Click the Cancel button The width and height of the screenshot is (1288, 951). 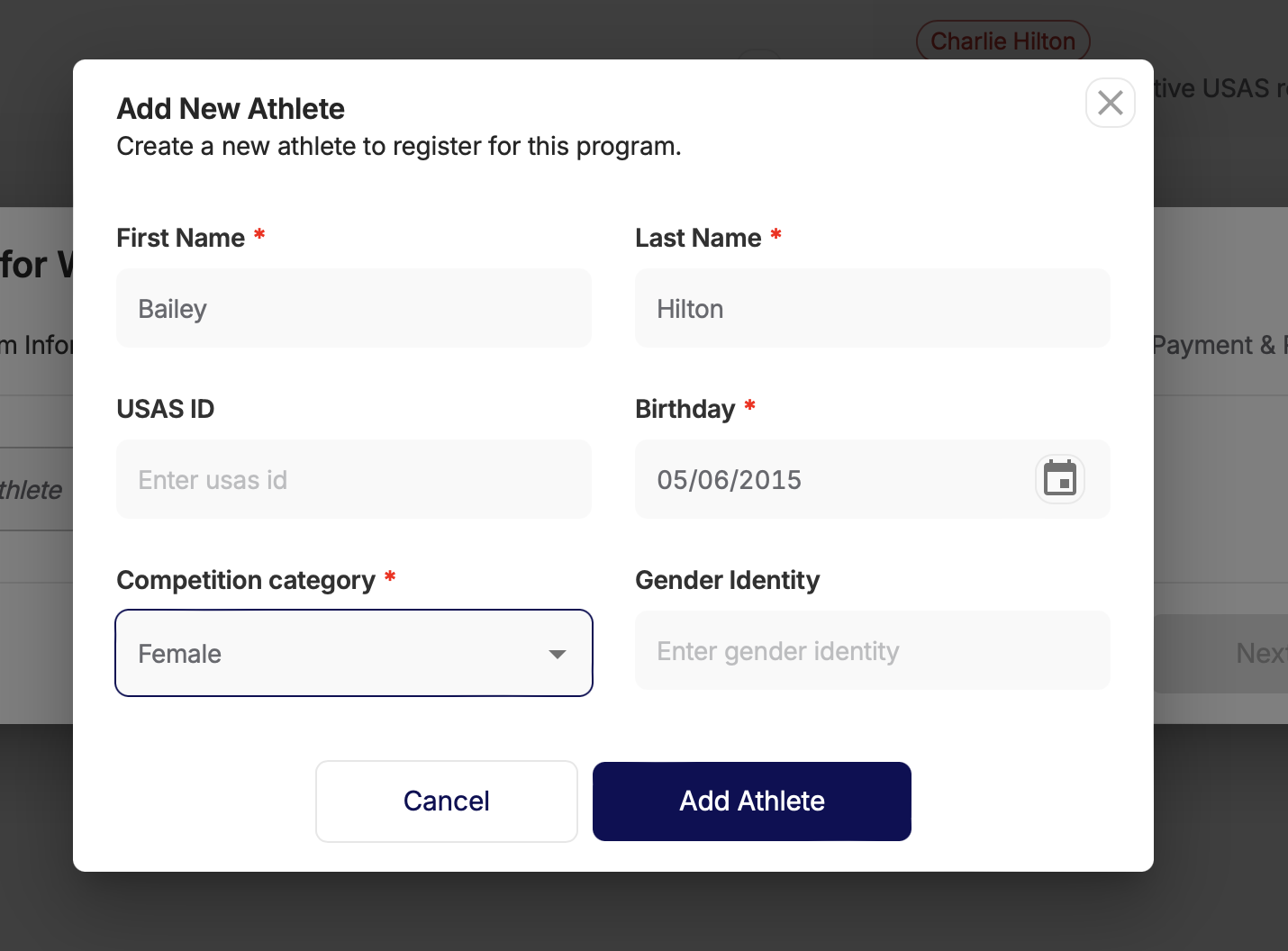pyautogui.click(x=446, y=802)
